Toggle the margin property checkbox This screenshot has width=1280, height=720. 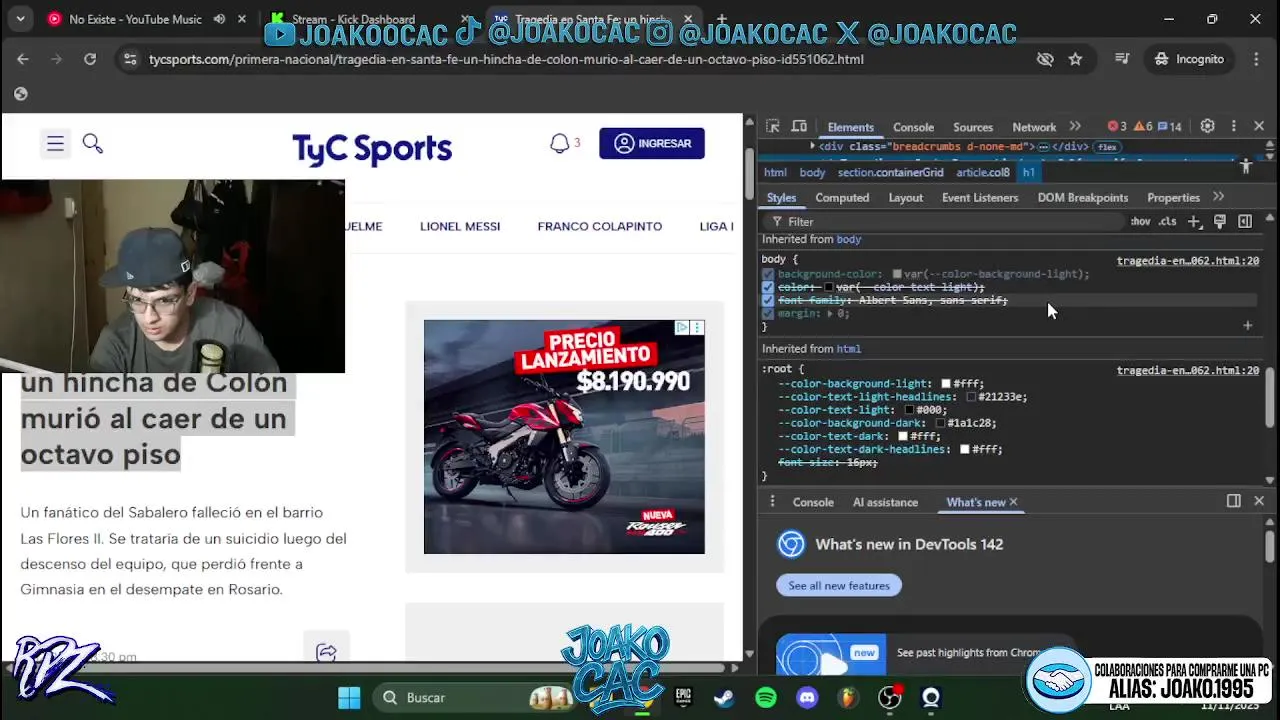pos(768,313)
